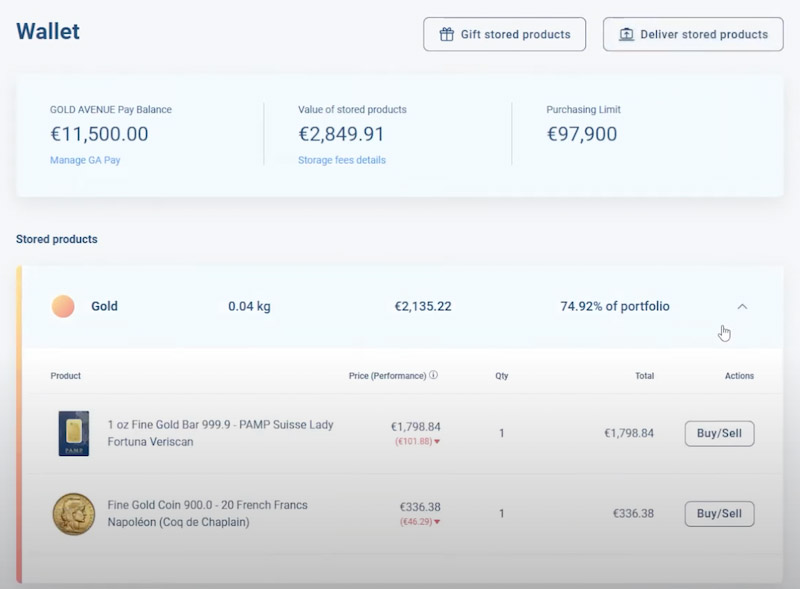Click the €1,798.84 price in the gold bar row
Image resolution: width=800 pixels, height=589 pixels.
(x=415, y=427)
